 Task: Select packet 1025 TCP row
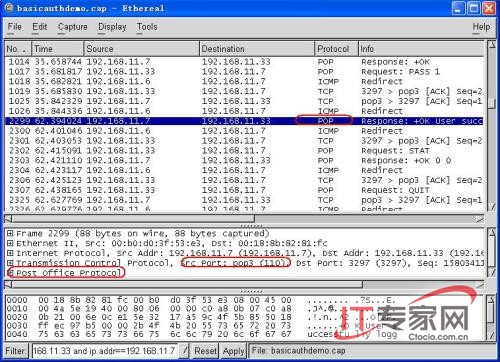(244, 101)
